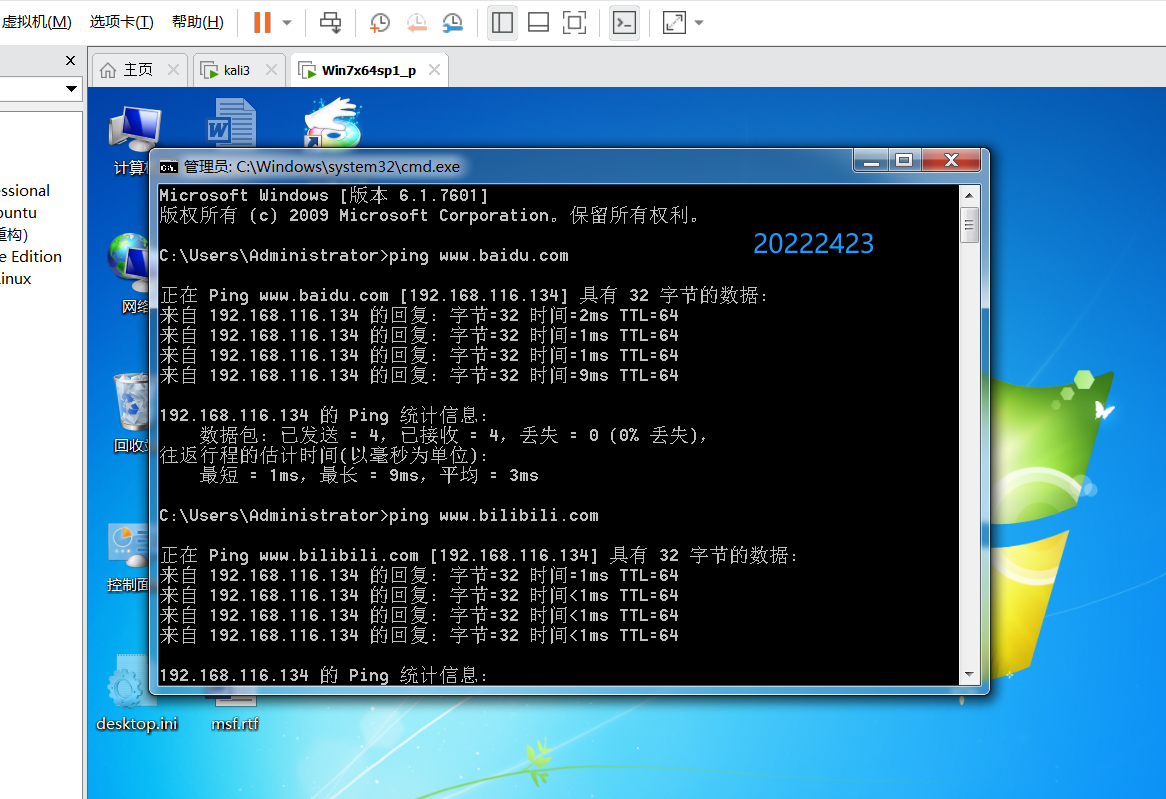Click the '数据包: 已发送 = 4' line
Viewport: 1166px width, 799px height.
click(454, 435)
